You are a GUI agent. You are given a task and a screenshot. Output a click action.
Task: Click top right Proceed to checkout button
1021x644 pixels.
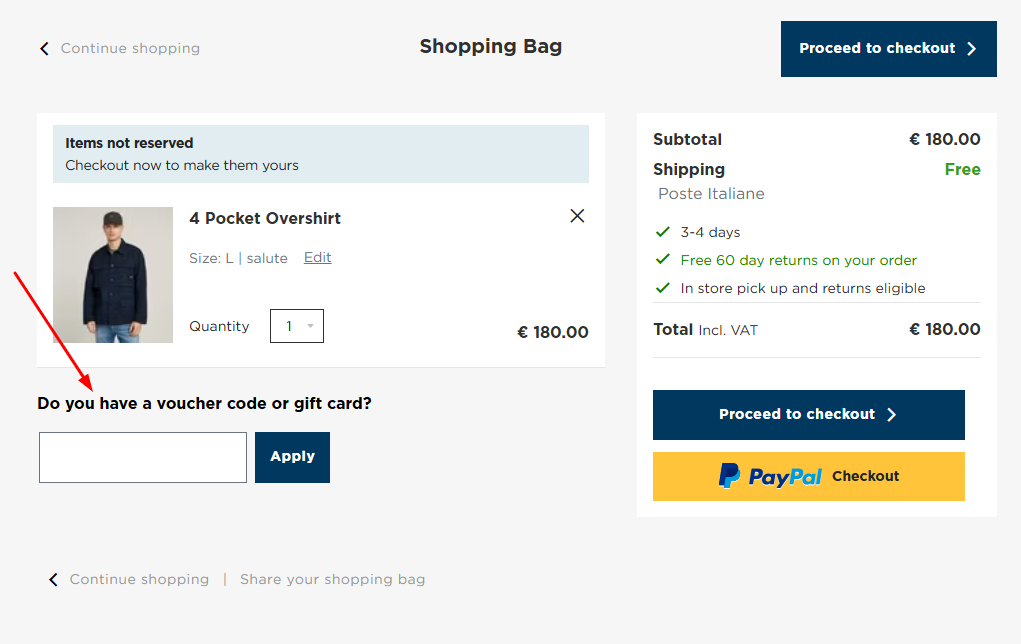888,48
